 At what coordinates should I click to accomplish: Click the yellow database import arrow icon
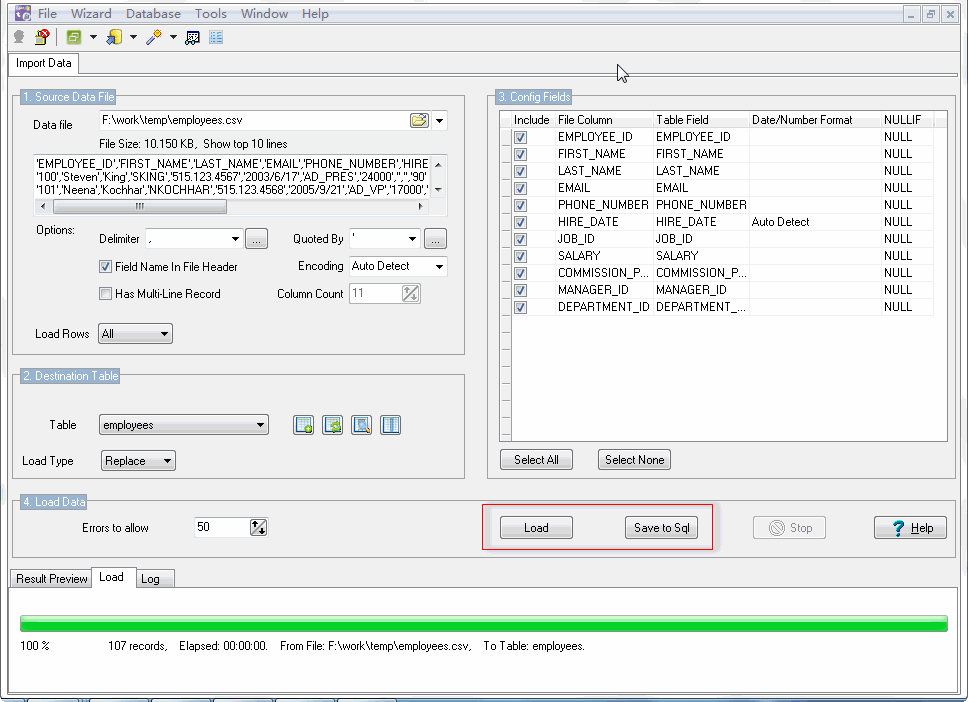(x=114, y=38)
